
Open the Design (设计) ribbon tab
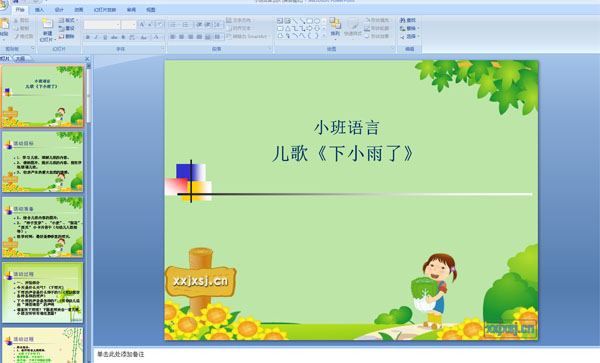[x=59, y=10]
